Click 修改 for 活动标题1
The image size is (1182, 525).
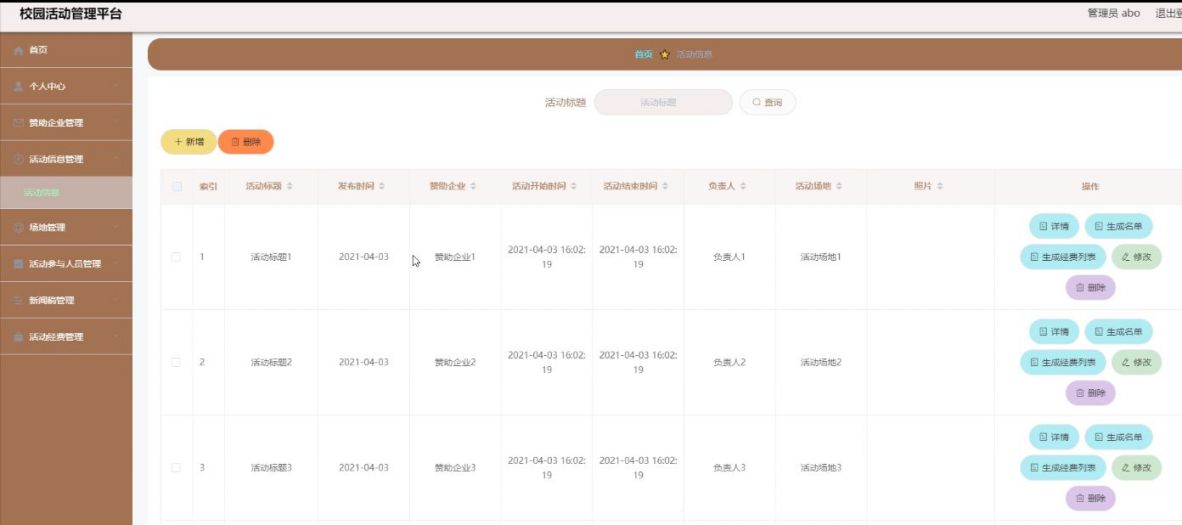[x=1136, y=257]
